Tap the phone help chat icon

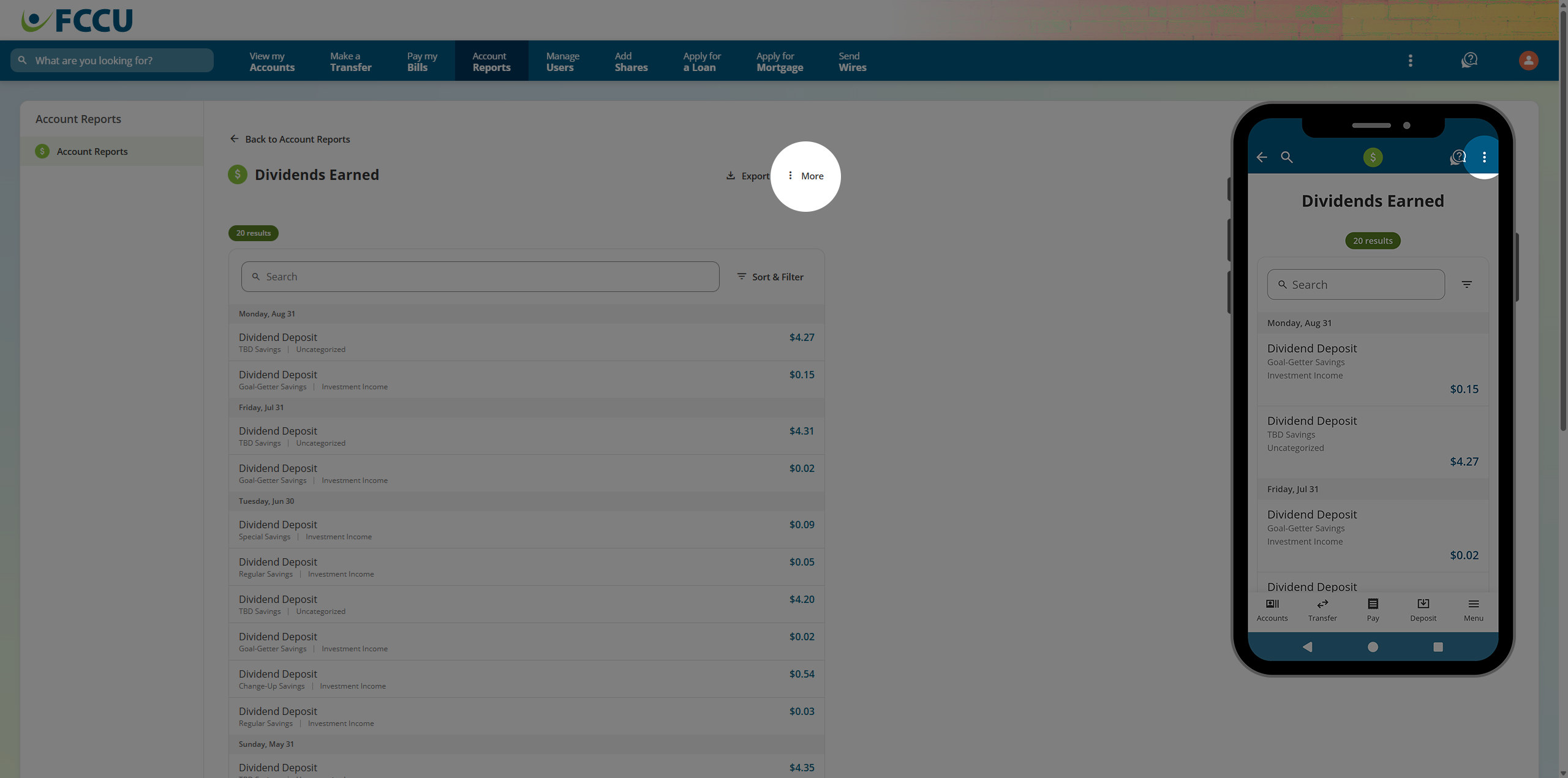tap(1458, 157)
